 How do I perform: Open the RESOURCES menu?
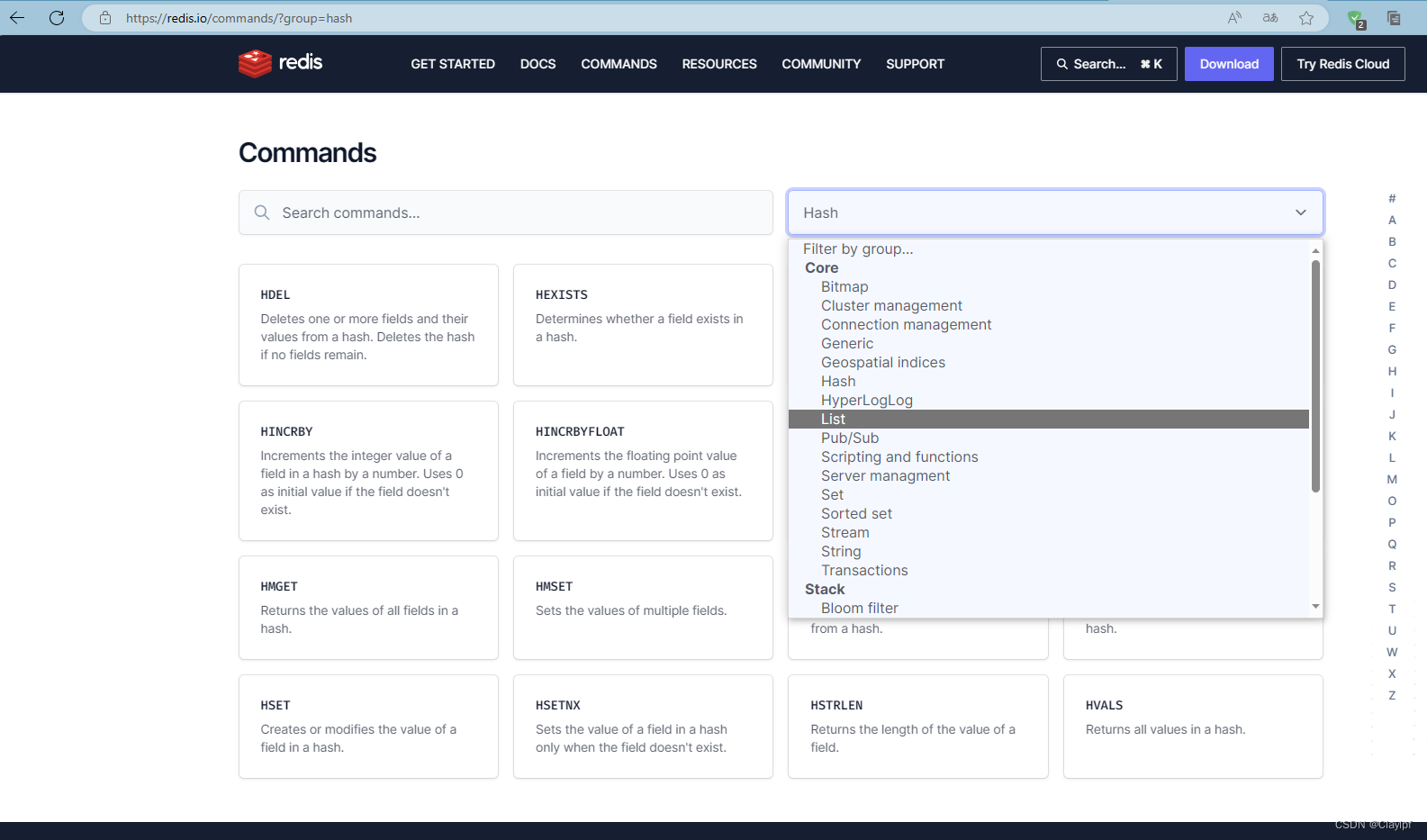coord(719,64)
